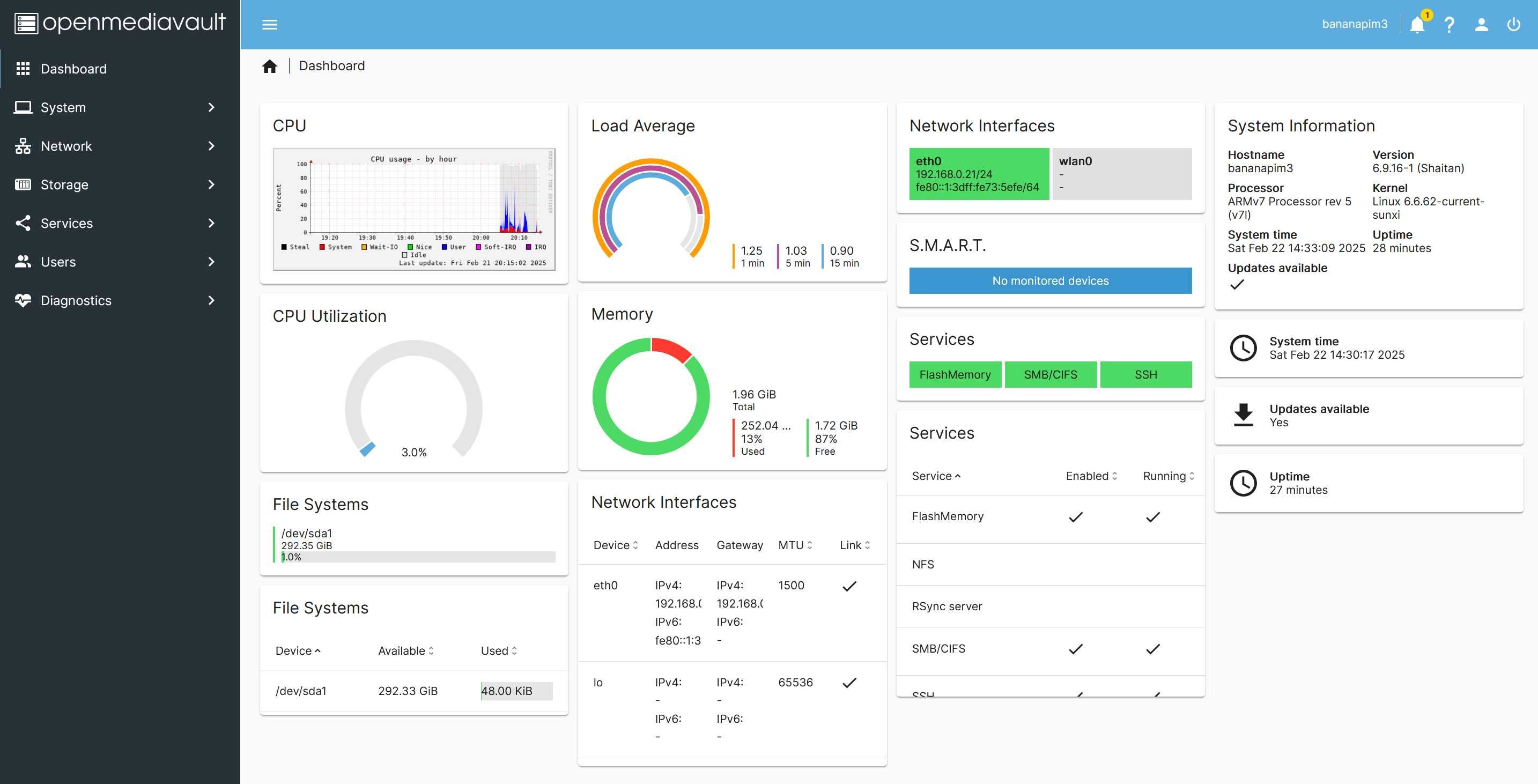Viewport: 1538px width, 784px height.
Task: Expand the Network menu chevron
Action: click(211, 146)
